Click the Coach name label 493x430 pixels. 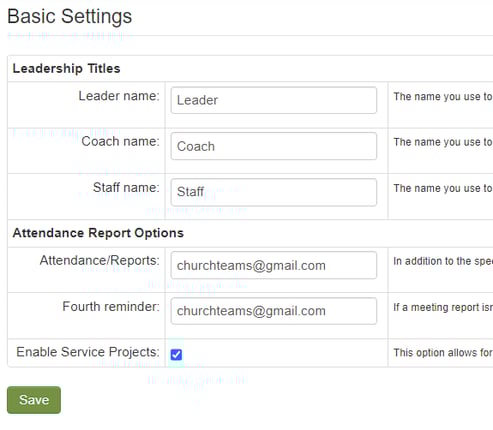tap(120, 141)
